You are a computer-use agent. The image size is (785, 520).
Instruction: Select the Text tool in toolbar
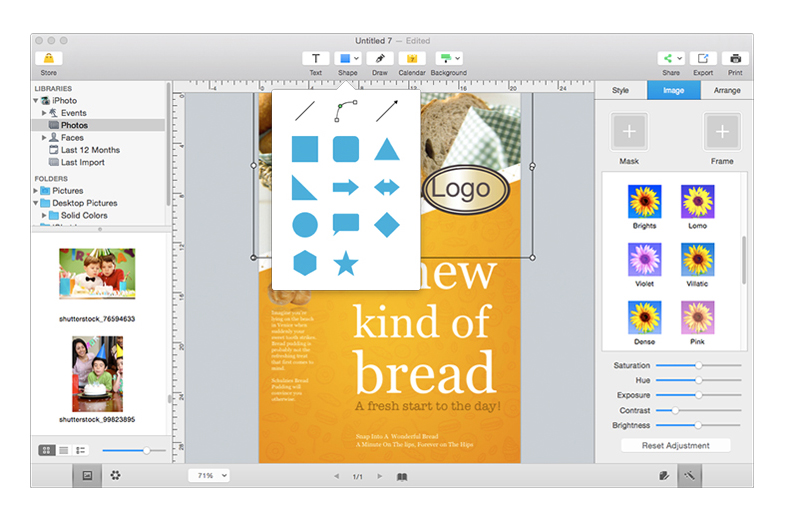point(316,59)
